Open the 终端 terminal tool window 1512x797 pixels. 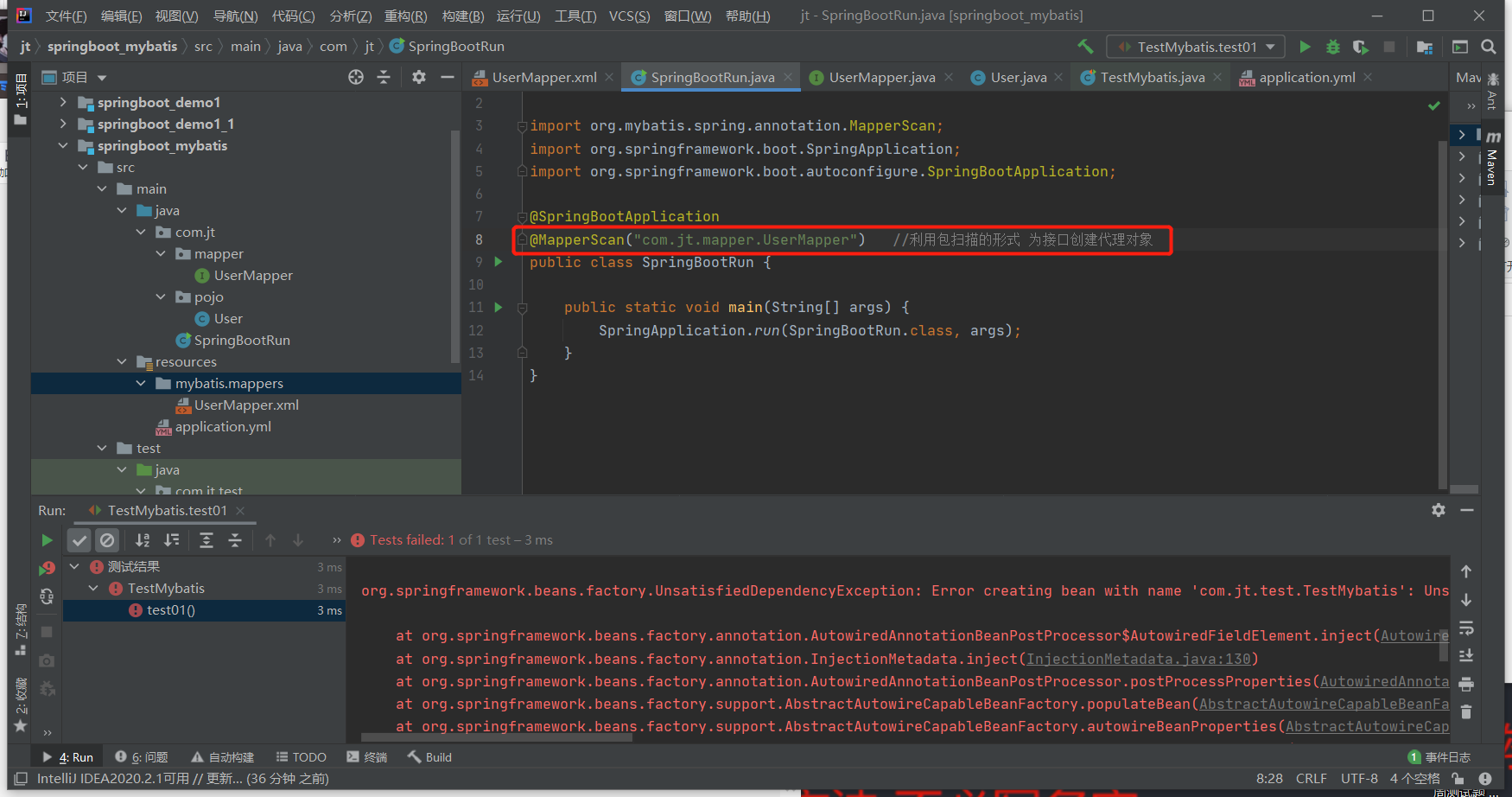click(367, 757)
